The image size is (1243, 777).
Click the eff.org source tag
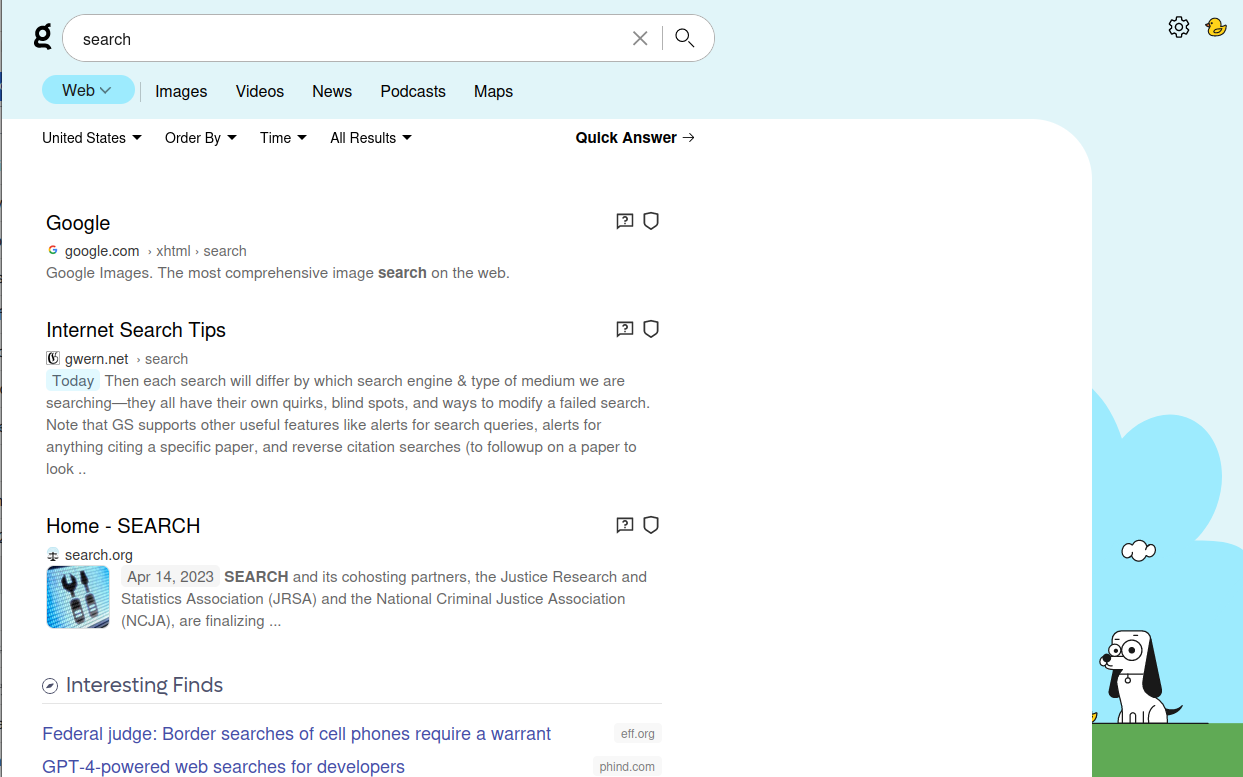click(x=638, y=734)
